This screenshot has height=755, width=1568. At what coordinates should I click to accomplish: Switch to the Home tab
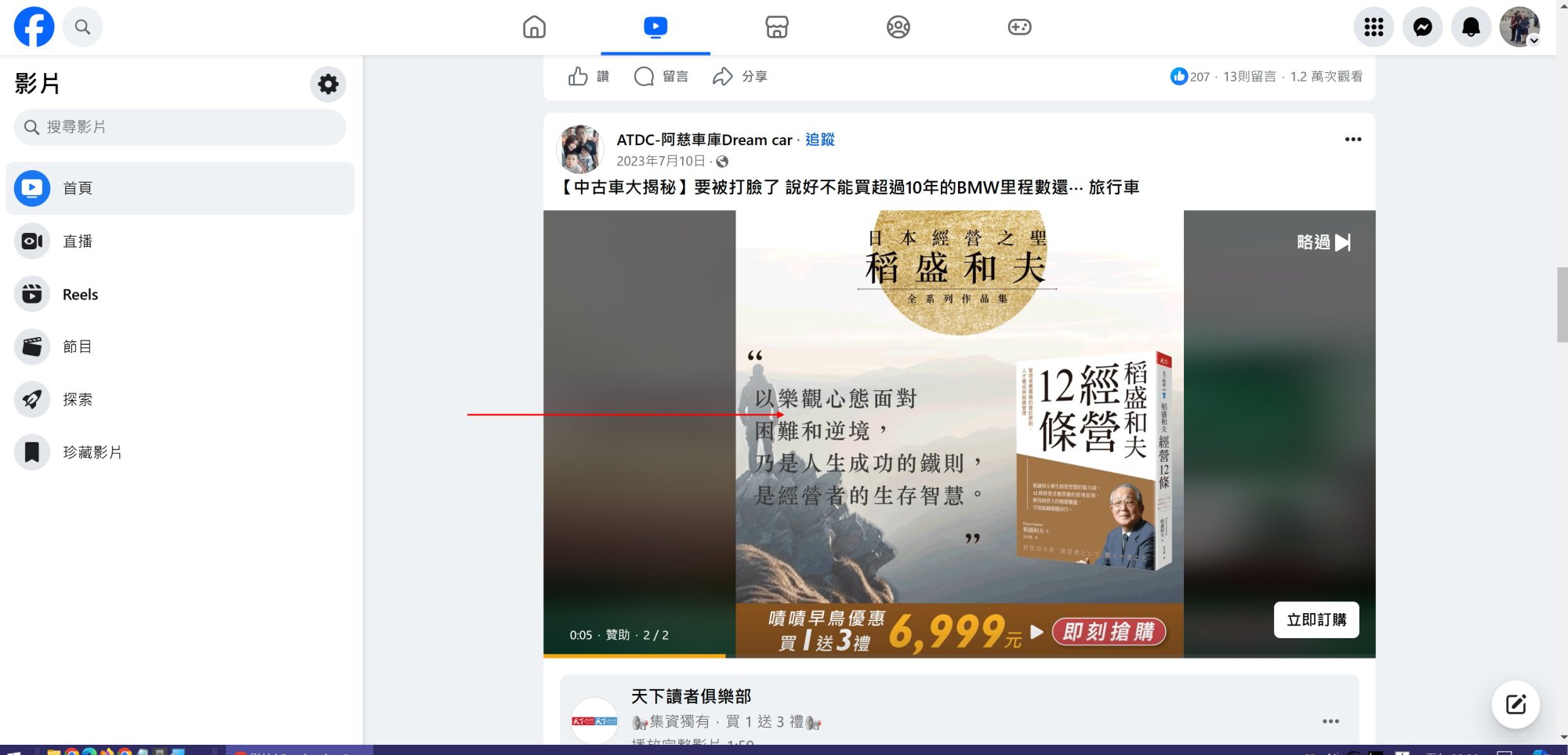point(534,26)
